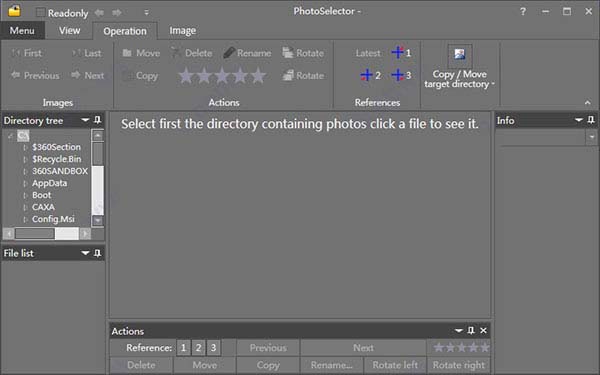
Task: Switch to the View tab
Action: point(69,31)
